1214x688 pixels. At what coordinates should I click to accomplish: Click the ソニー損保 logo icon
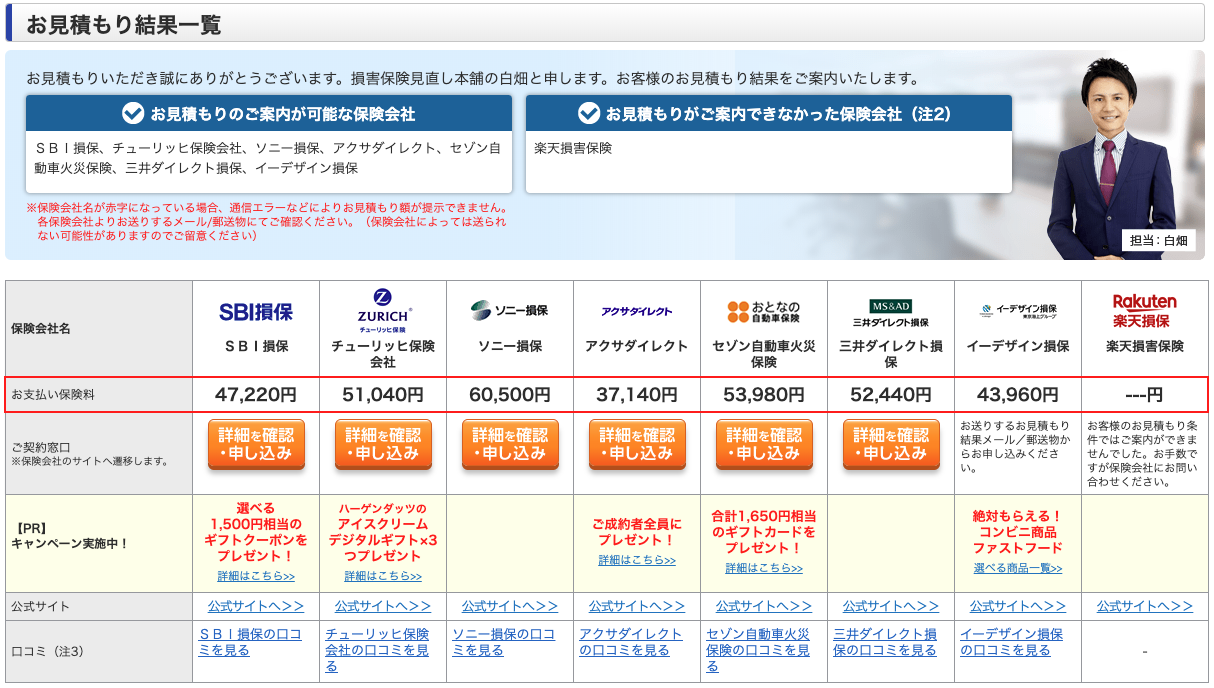click(x=508, y=311)
